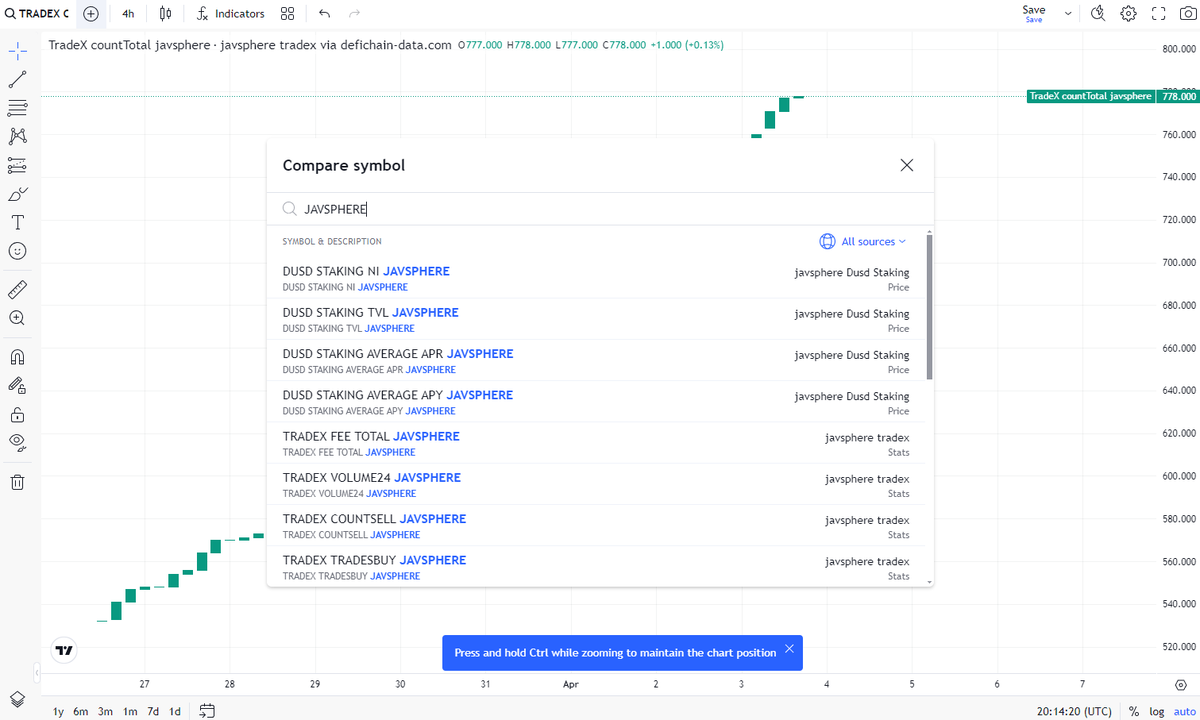
Task: Select DUSD STAKING NI JAVSPHERE result
Action: pos(596,278)
